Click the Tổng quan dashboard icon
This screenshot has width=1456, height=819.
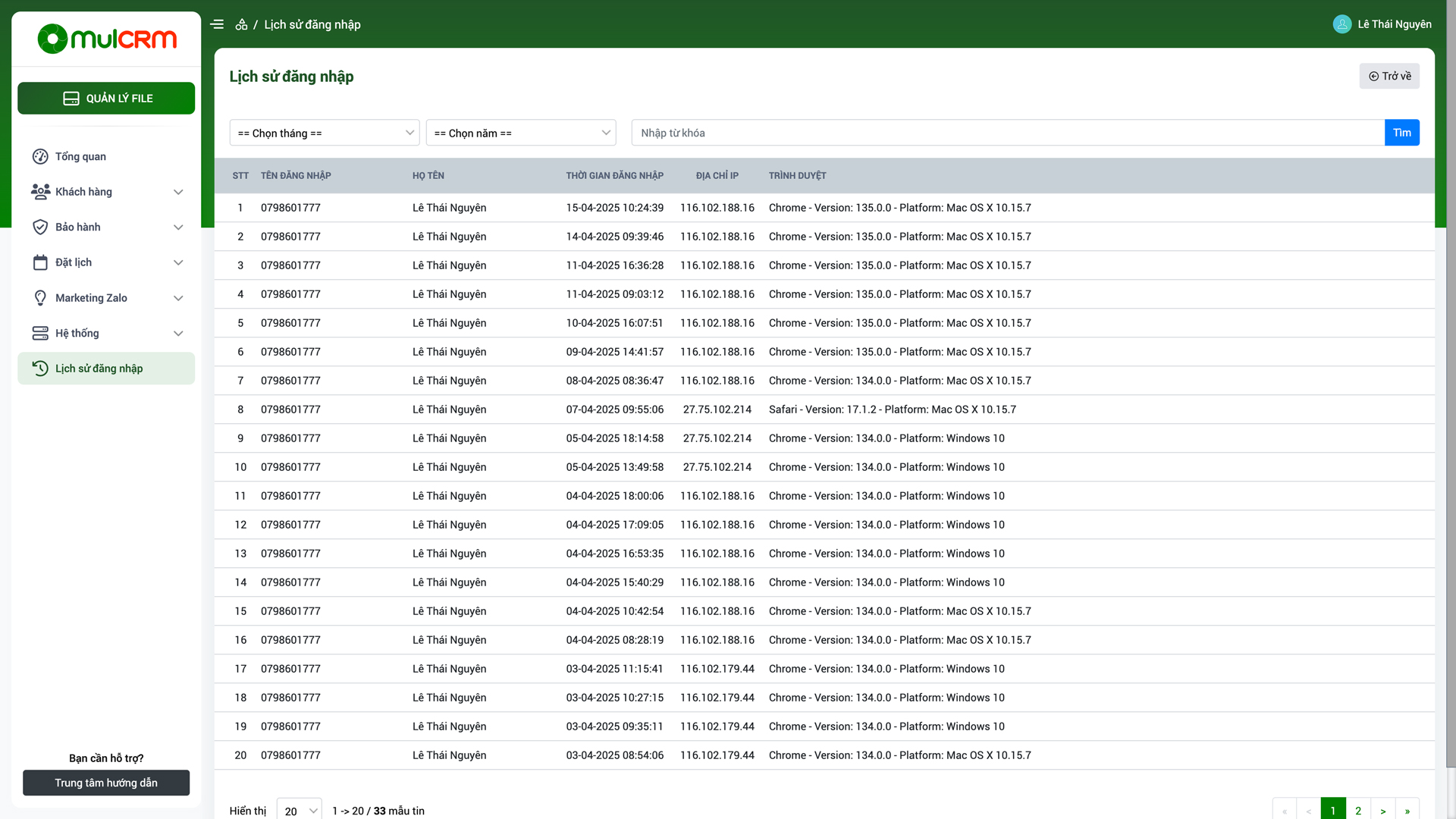pyautogui.click(x=40, y=156)
